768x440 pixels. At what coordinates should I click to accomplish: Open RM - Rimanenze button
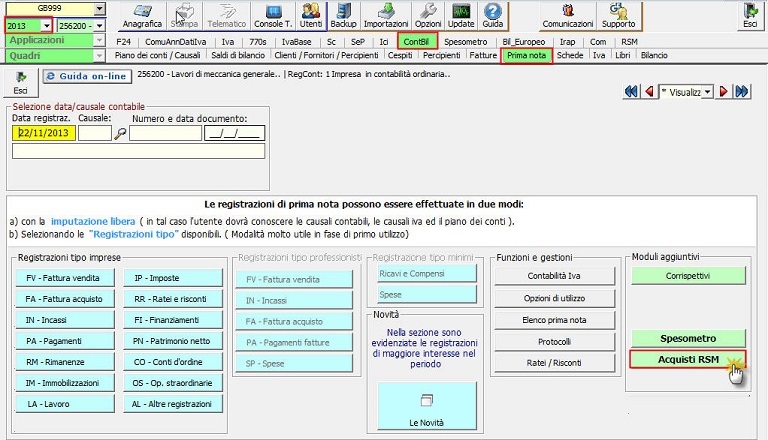tap(65, 362)
